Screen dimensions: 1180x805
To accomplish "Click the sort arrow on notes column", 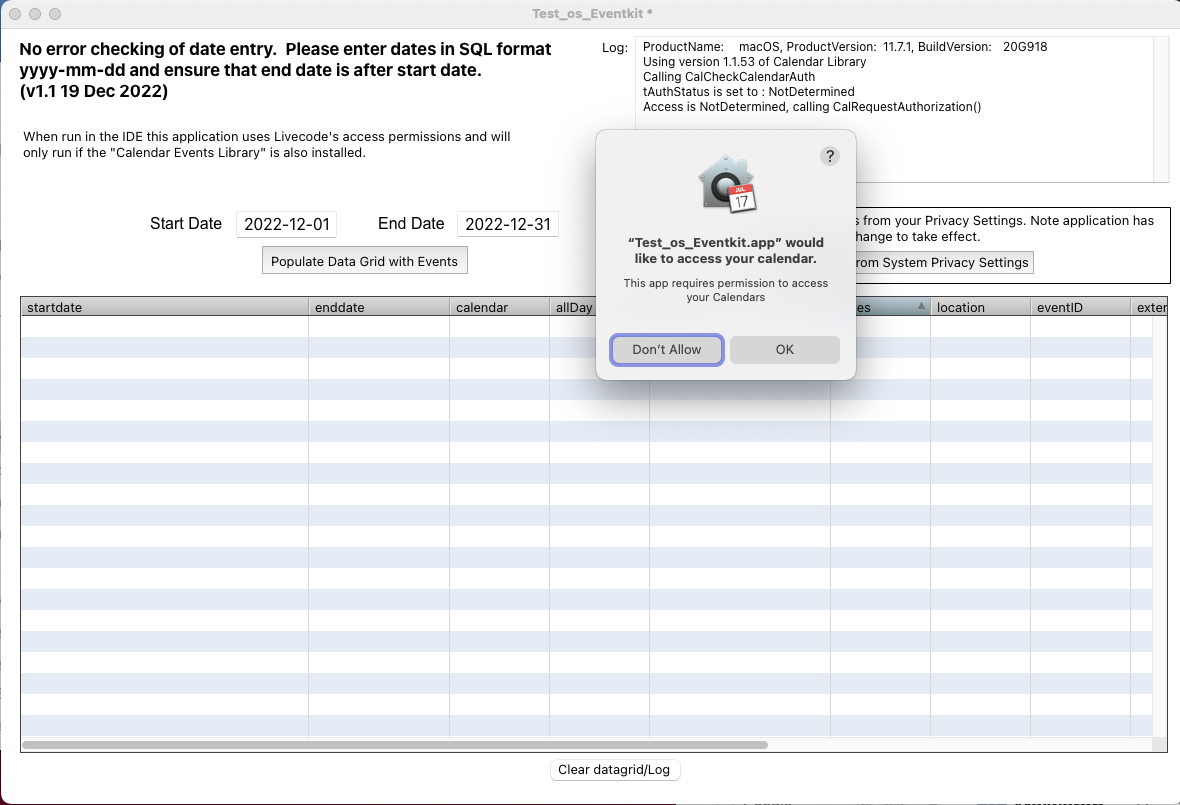I will 920,307.
